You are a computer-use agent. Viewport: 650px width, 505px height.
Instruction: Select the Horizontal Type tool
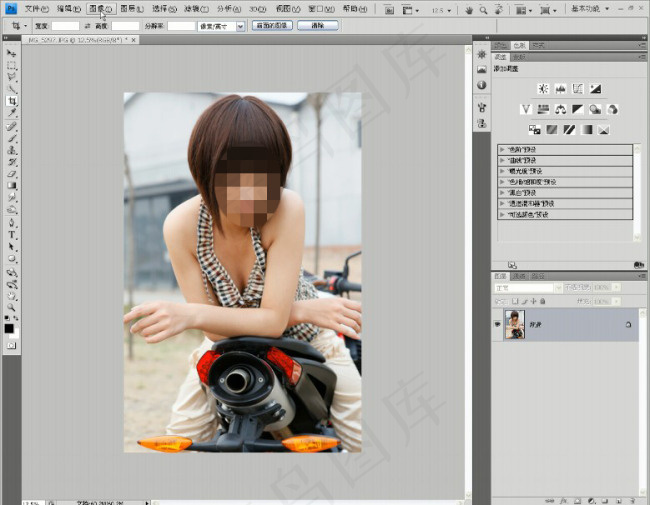[x=12, y=234]
